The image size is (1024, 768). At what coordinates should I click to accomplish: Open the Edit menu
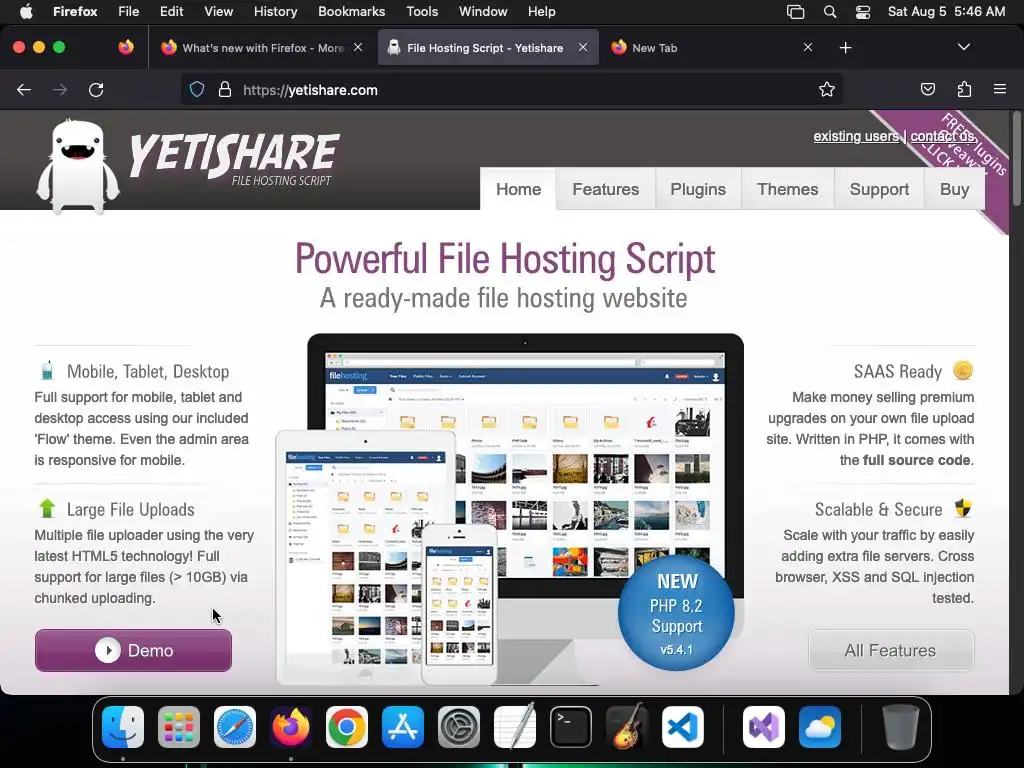[171, 12]
